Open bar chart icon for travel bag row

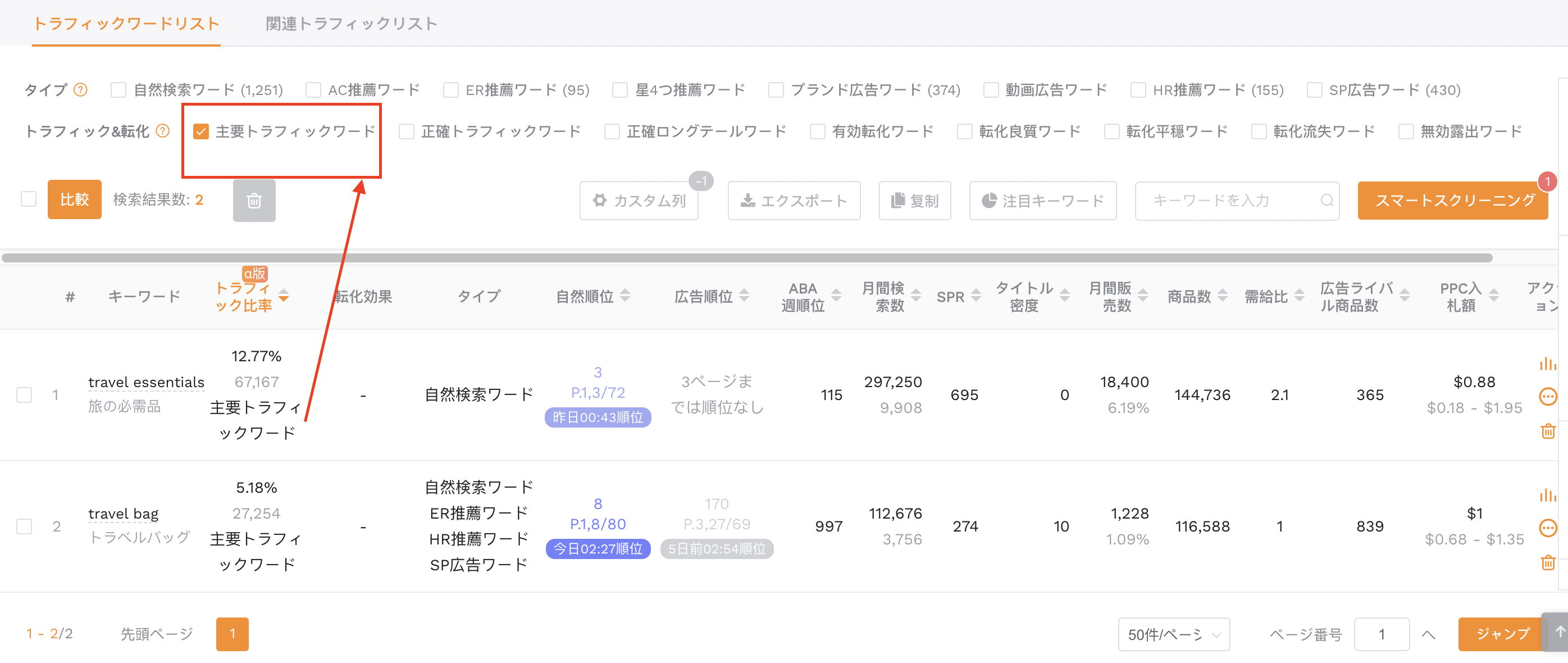1547,495
